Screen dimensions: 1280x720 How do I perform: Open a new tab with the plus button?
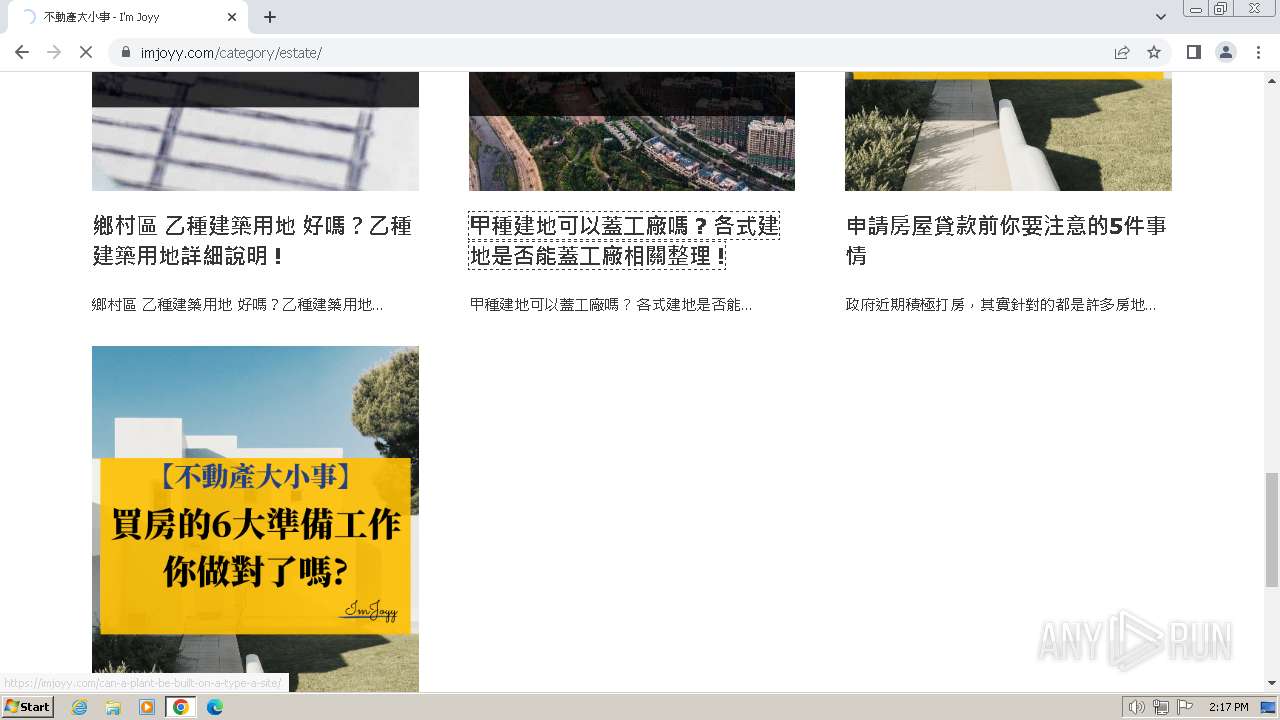270,17
